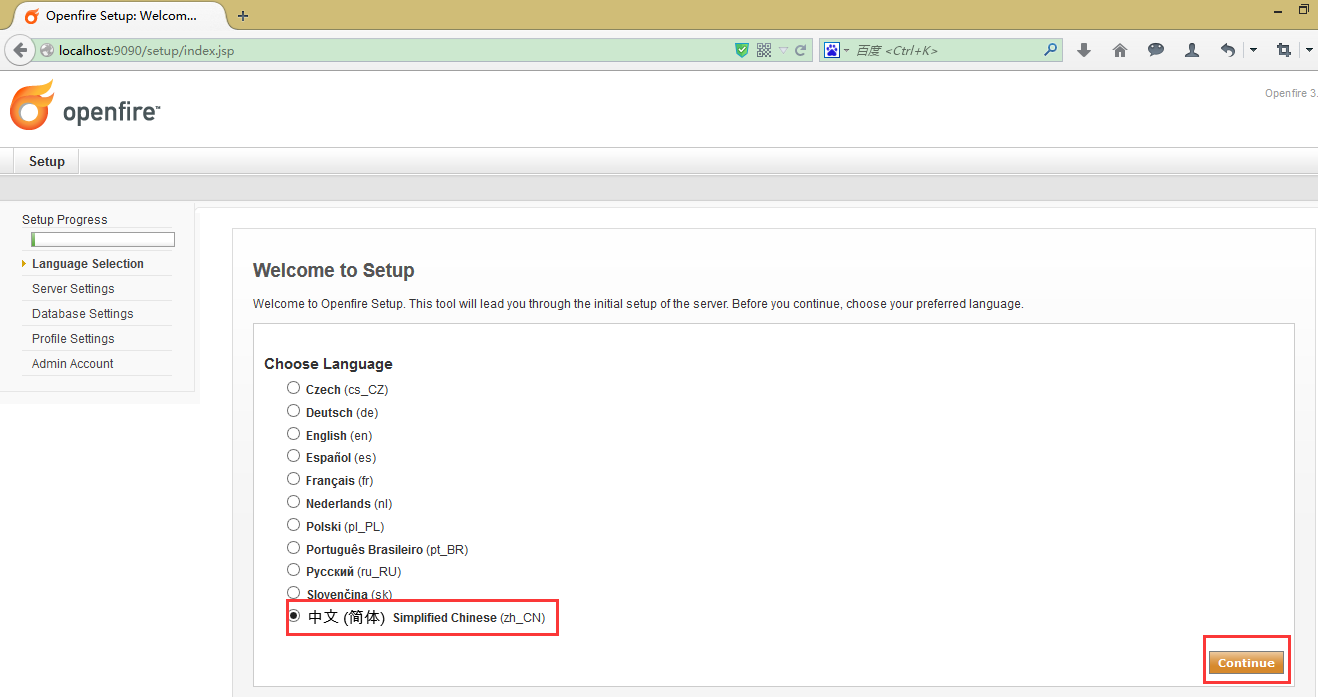Select the Polski (pl_PL) radio button
The image size is (1318, 697).
[293, 525]
